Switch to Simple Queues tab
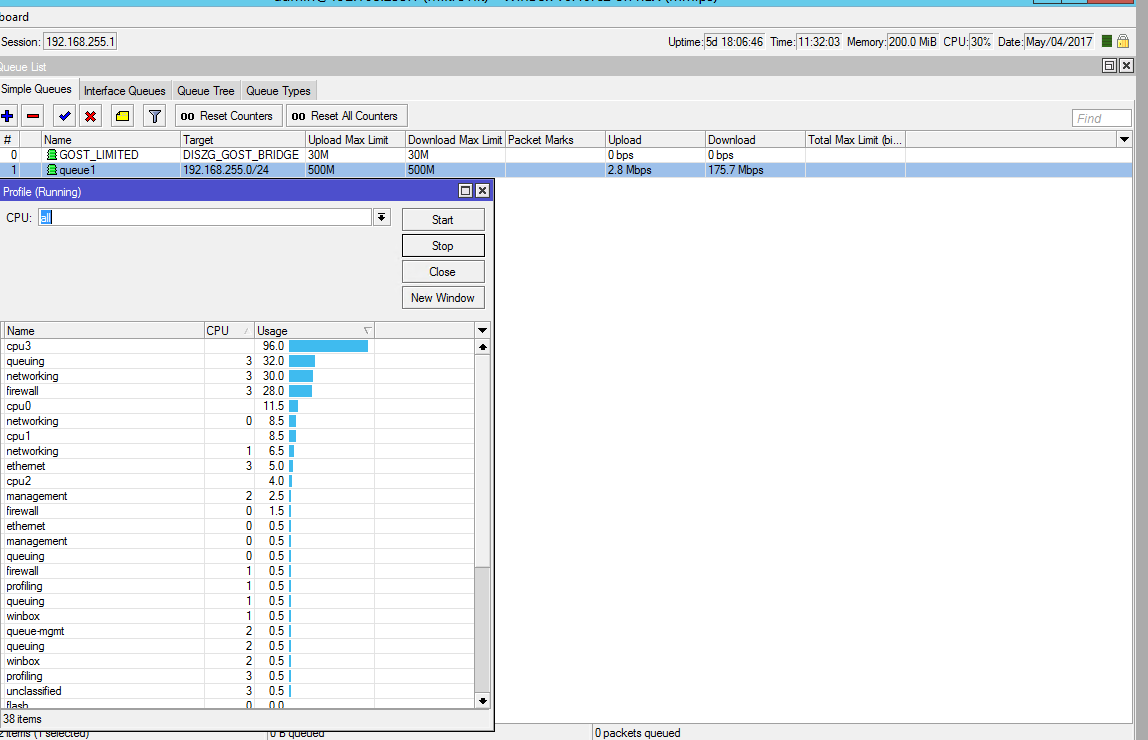Screen dimensions: 1148x740 pyautogui.click(x=37, y=89)
